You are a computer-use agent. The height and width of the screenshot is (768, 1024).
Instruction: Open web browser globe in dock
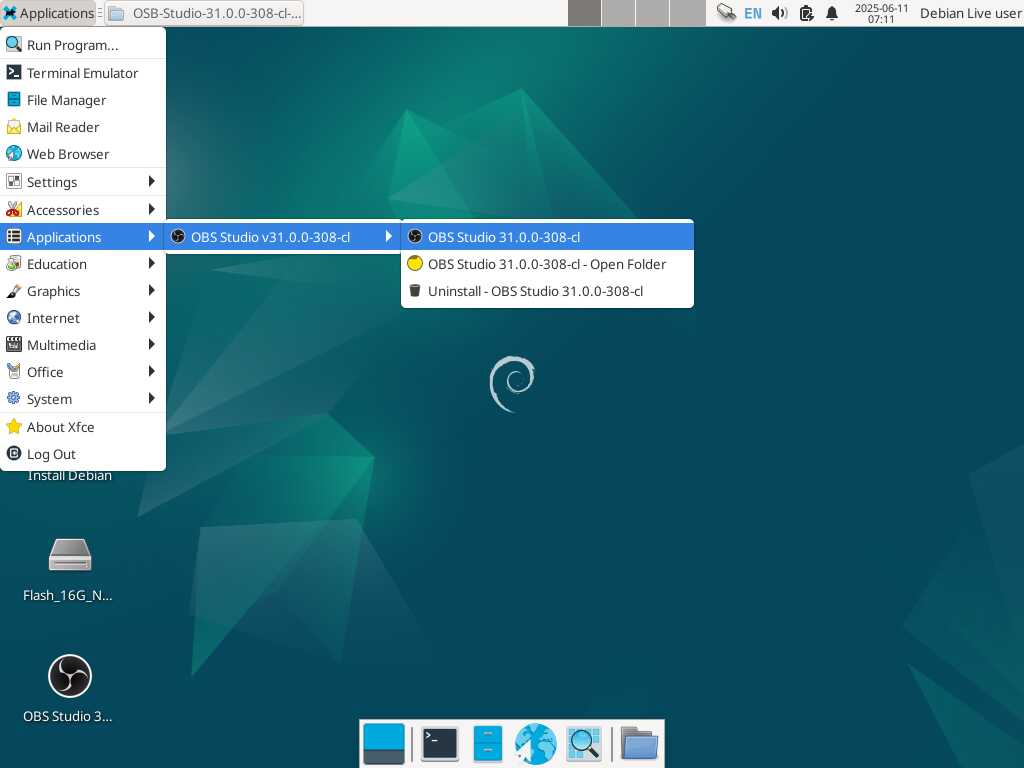(x=536, y=744)
